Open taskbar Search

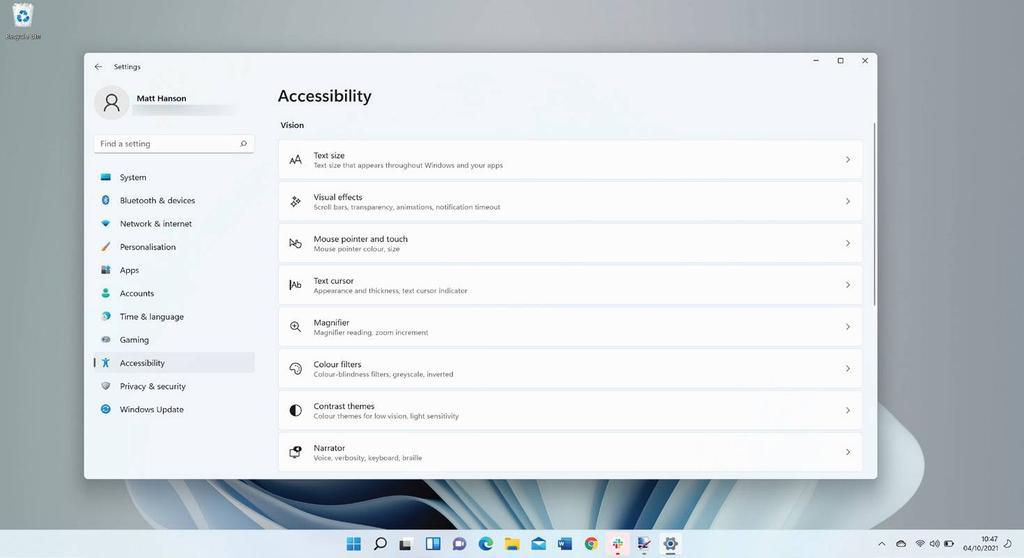tap(380, 544)
